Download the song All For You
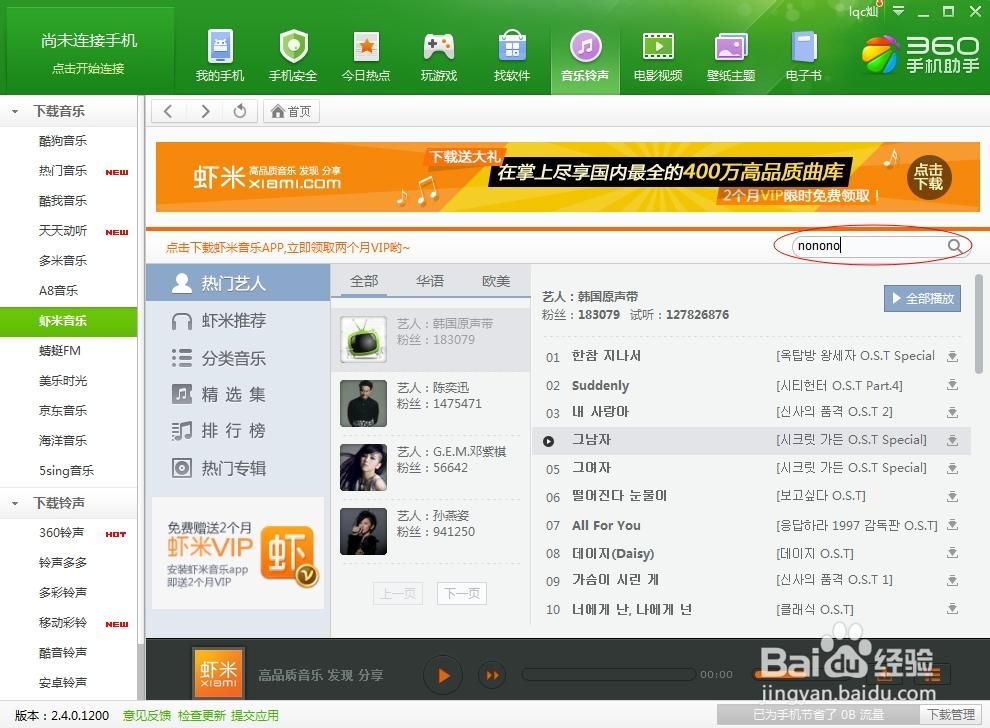 953,525
